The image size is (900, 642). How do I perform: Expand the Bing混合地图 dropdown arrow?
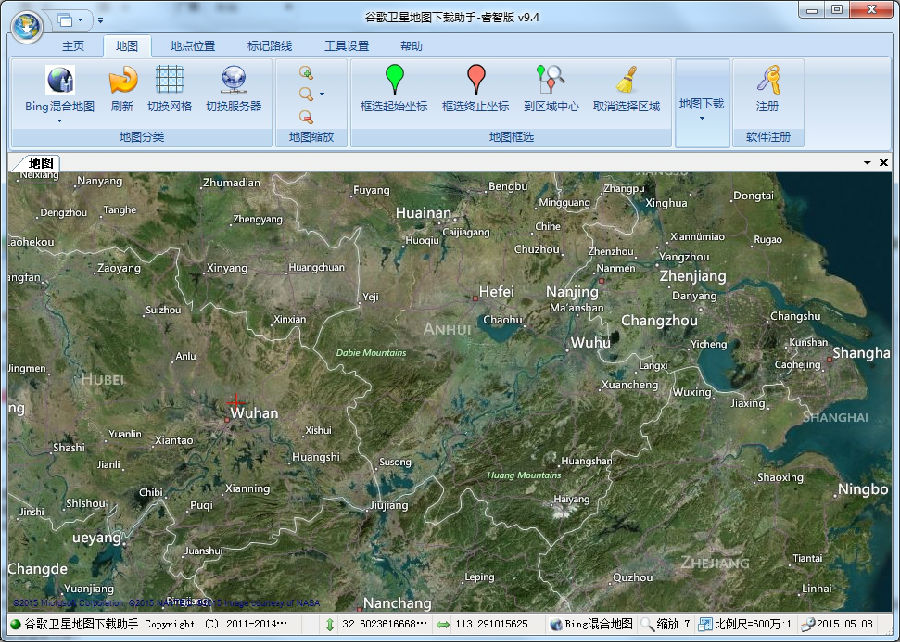click(x=59, y=121)
